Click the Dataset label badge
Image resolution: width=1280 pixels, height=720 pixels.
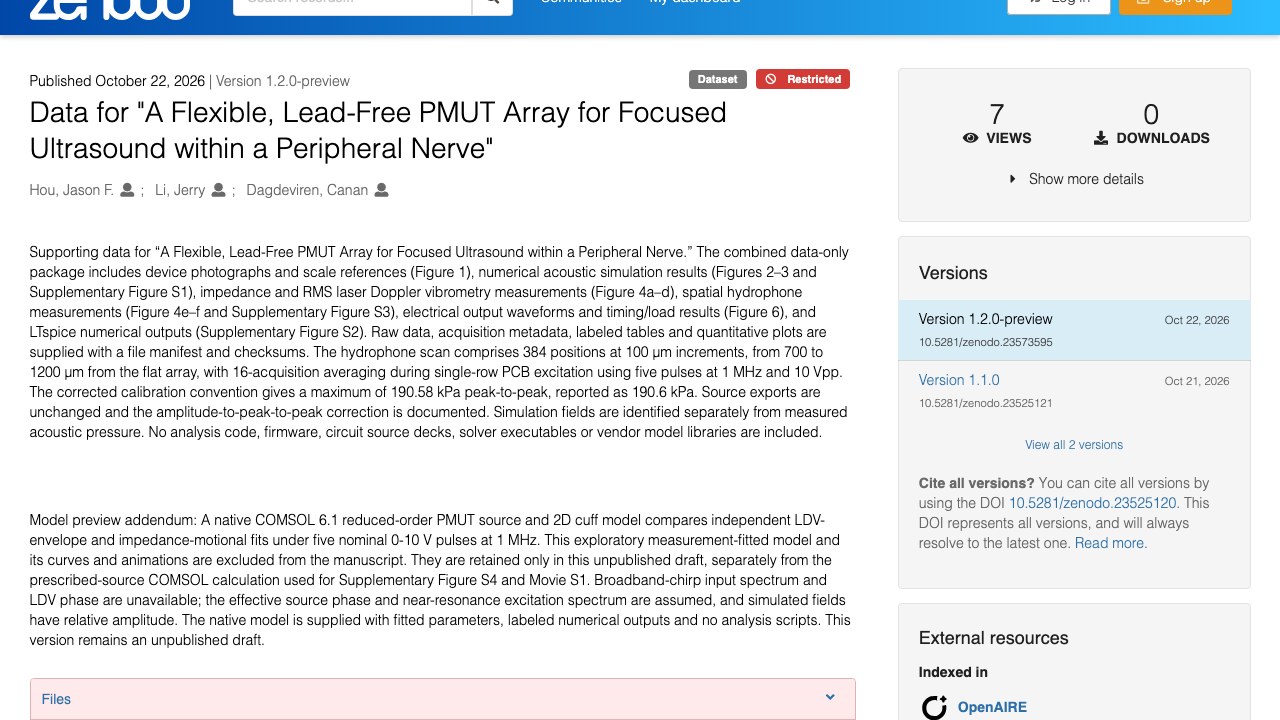coord(718,79)
